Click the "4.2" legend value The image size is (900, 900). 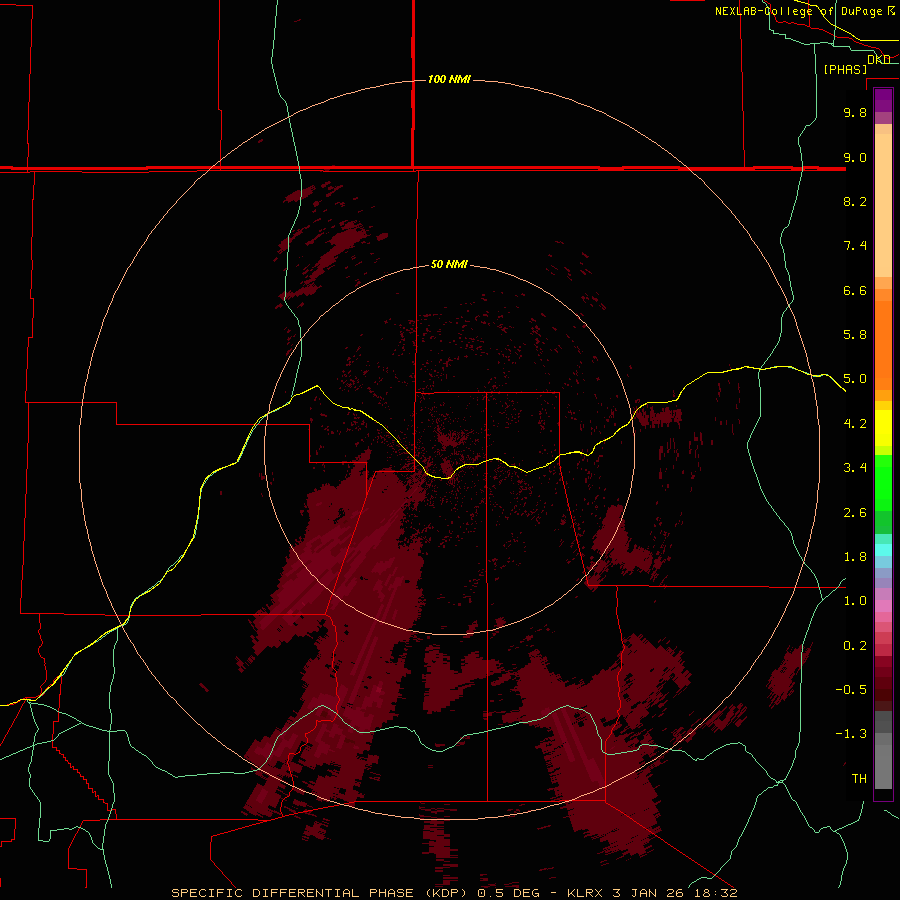point(855,424)
